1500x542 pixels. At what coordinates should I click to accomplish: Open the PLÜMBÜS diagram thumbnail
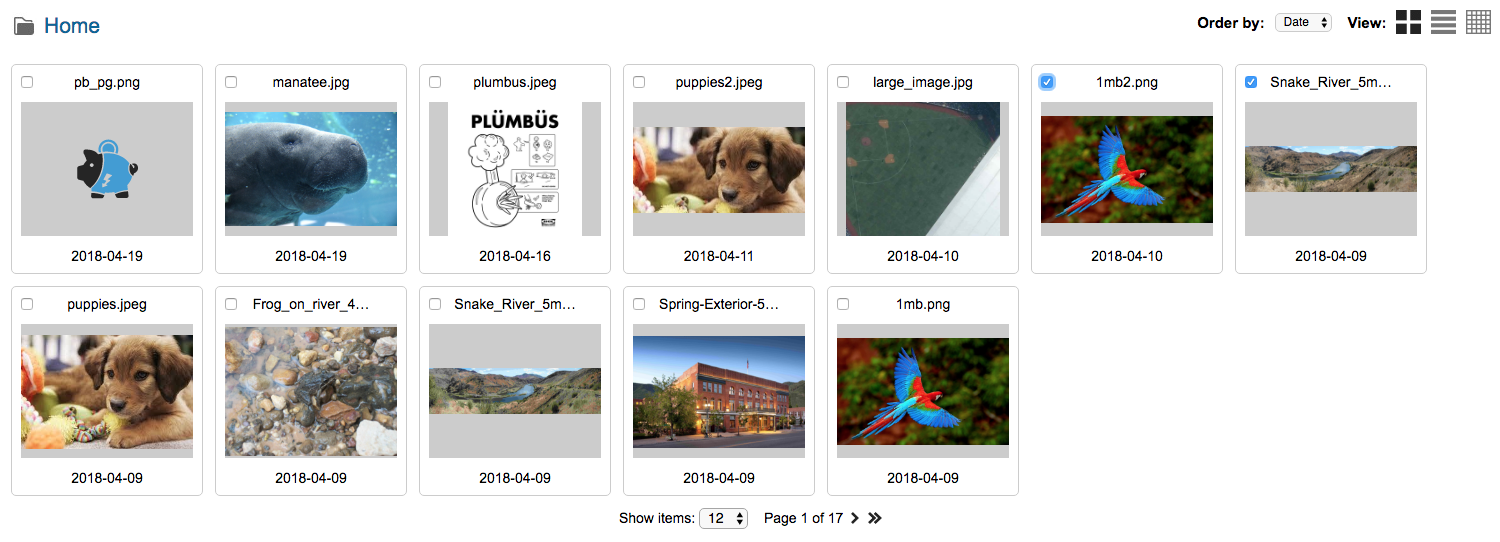pos(515,169)
